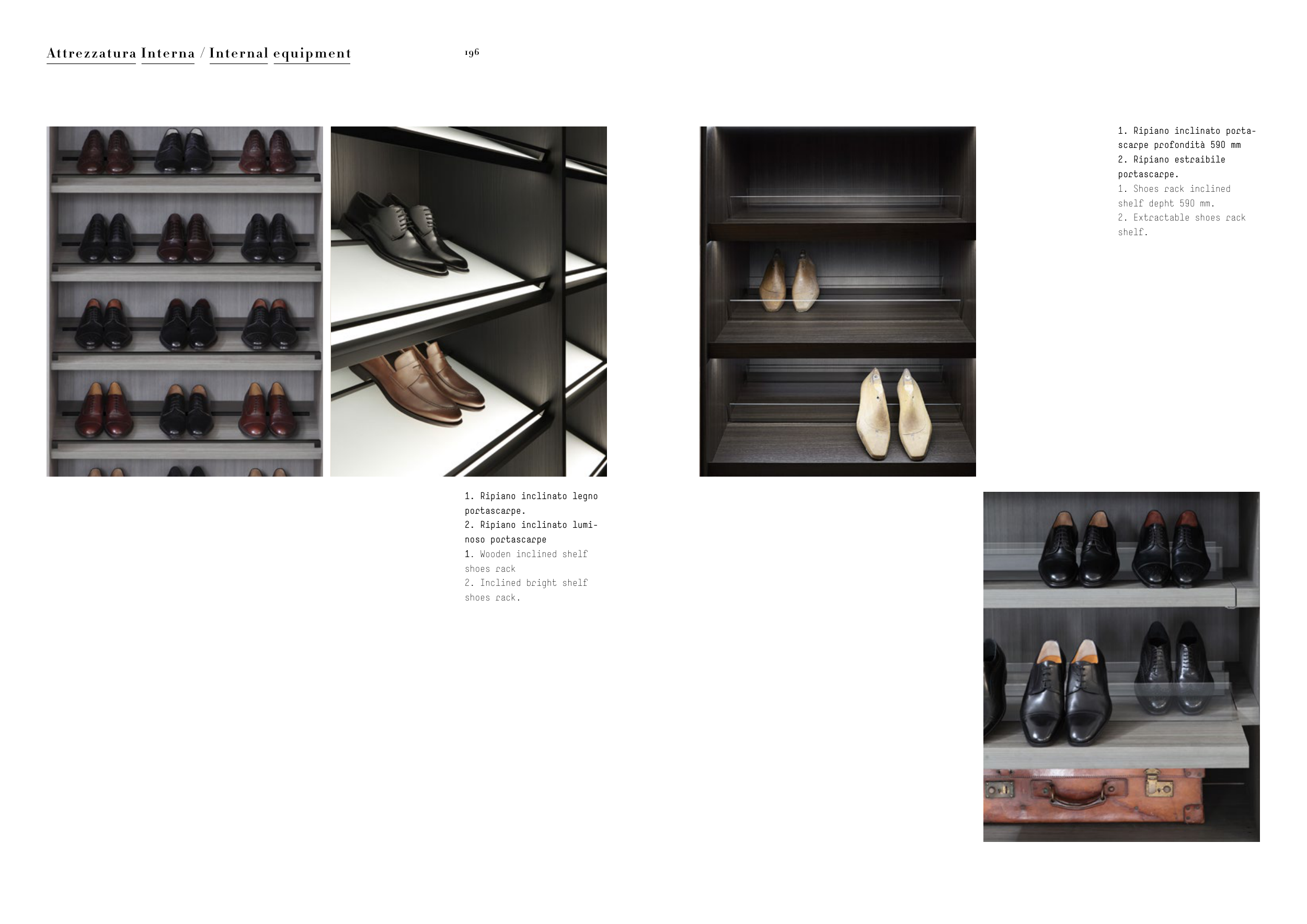Click the 'equipment' underlined heading word
Screen dimensions: 1307x924
point(312,53)
